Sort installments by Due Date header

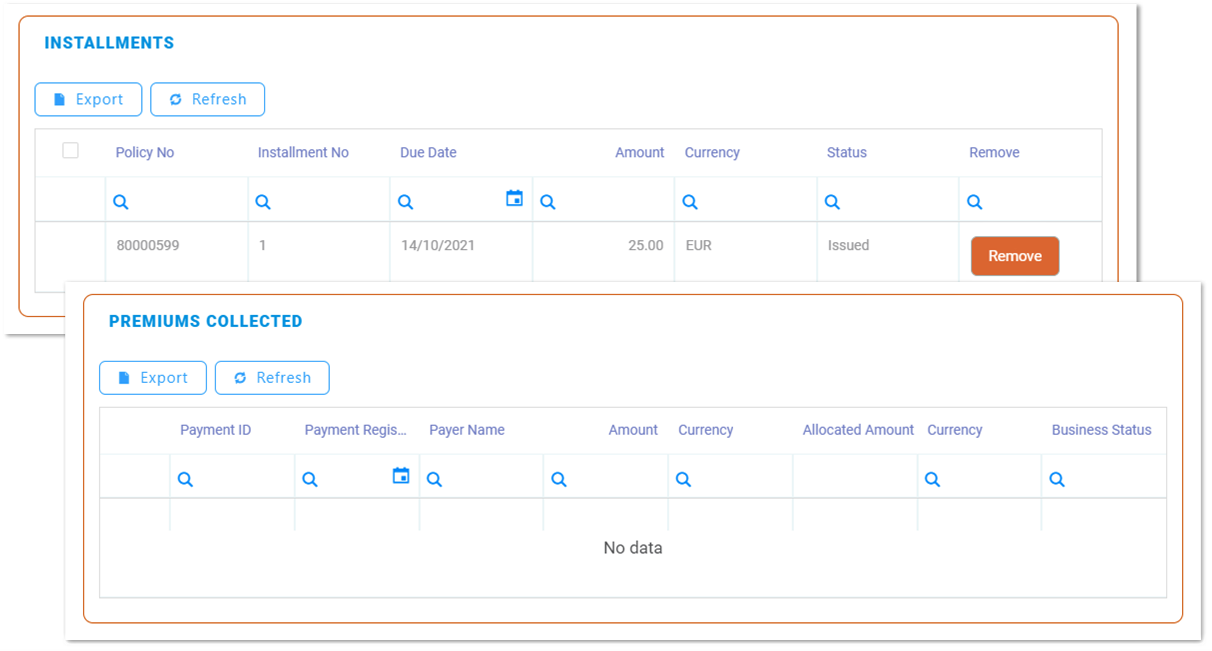428,153
